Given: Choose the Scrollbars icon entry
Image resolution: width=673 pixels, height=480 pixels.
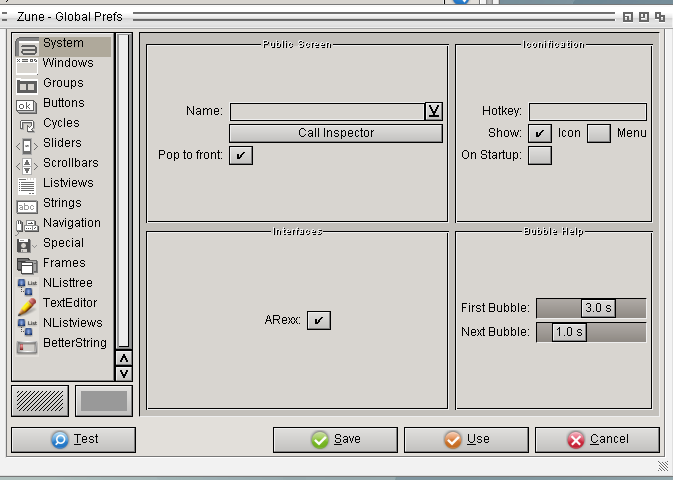Looking at the screenshot, I should [27, 164].
